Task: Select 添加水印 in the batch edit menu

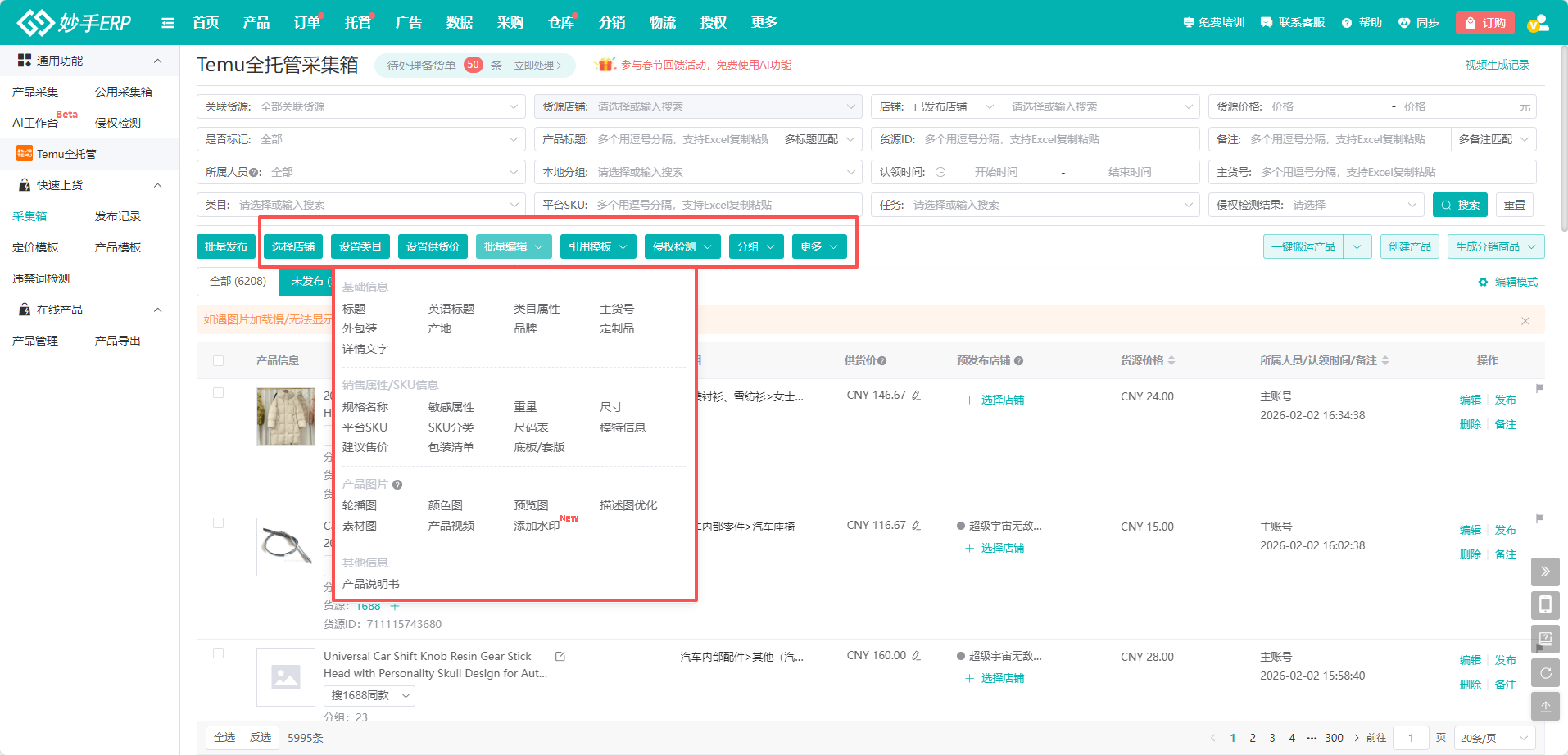Action: [x=537, y=526]
